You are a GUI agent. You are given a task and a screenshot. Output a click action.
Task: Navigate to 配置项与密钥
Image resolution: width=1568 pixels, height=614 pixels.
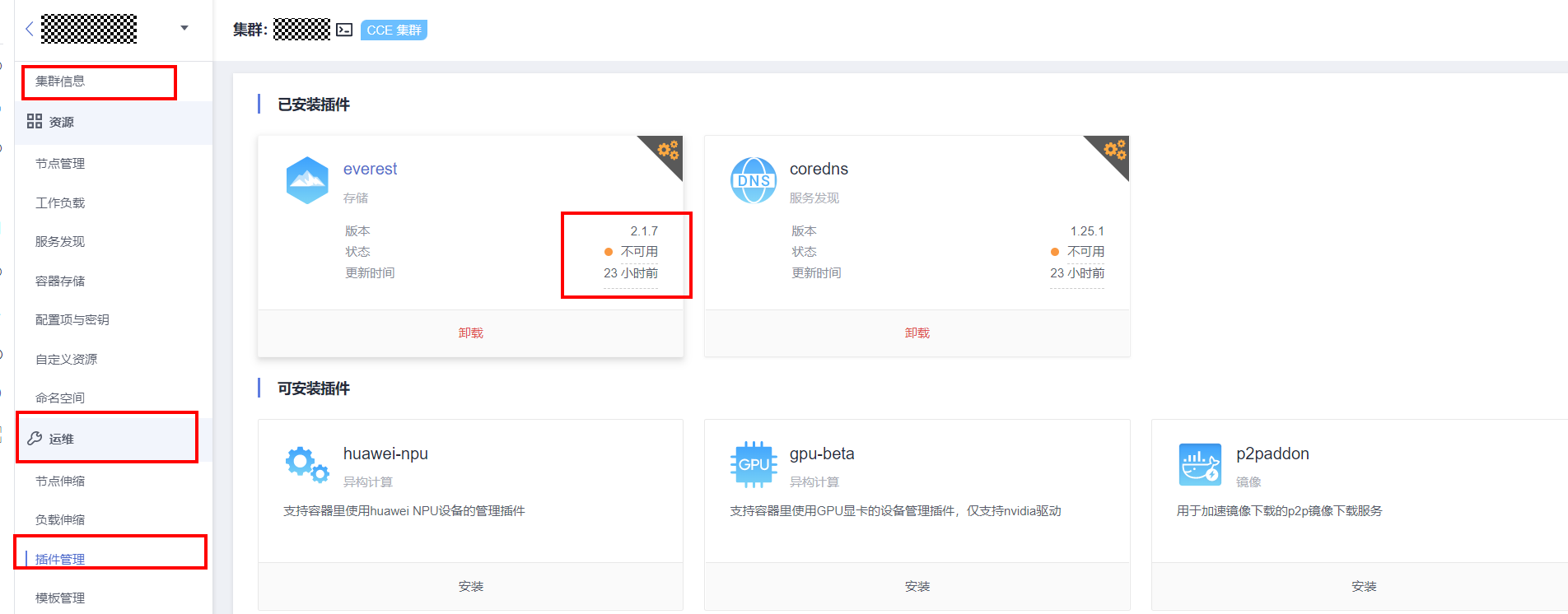(x=72, y=320)
